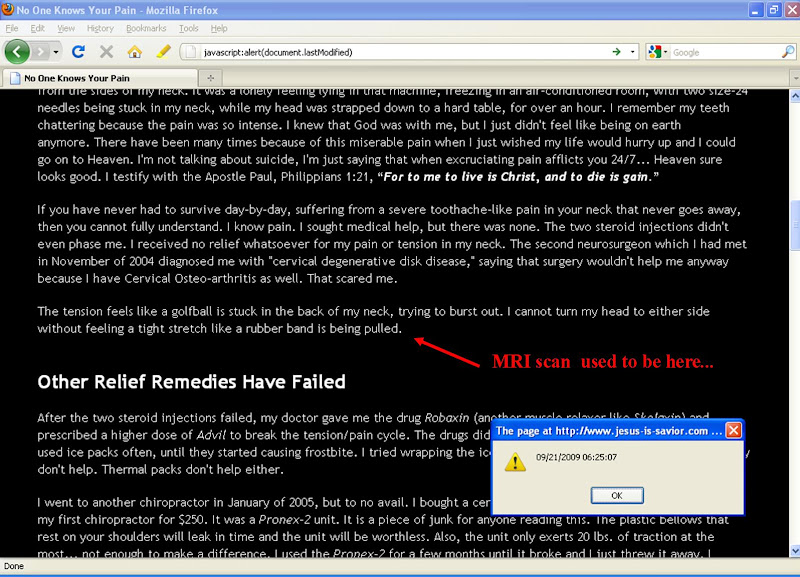Viewport: 800px width, 577px height.
Task: Click the magnifying glass search icon
Action: point(788,52)
